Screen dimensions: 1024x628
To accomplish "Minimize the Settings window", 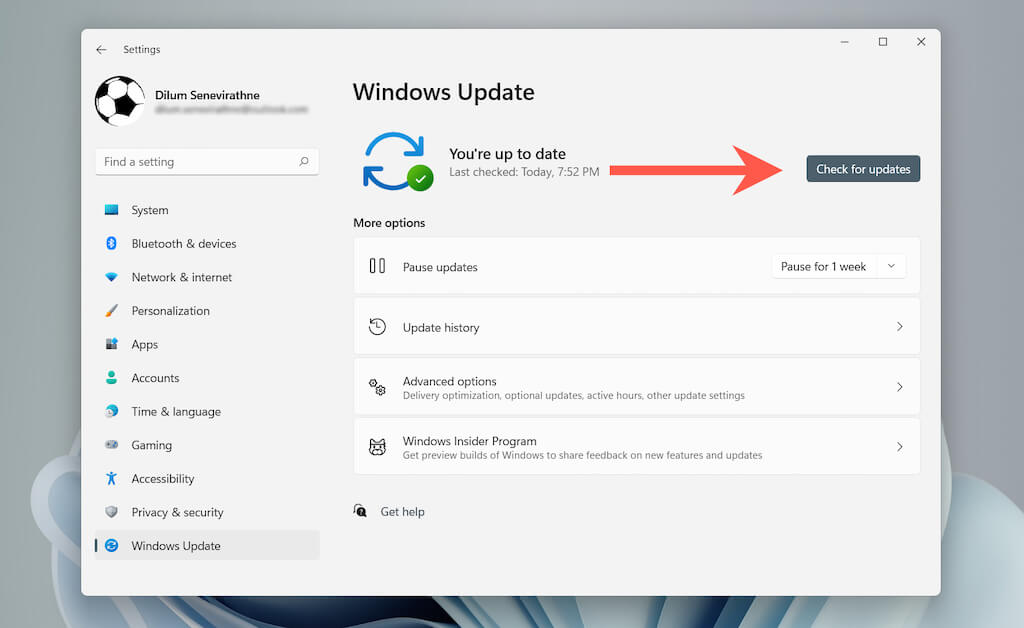I will tap(844, 42).
